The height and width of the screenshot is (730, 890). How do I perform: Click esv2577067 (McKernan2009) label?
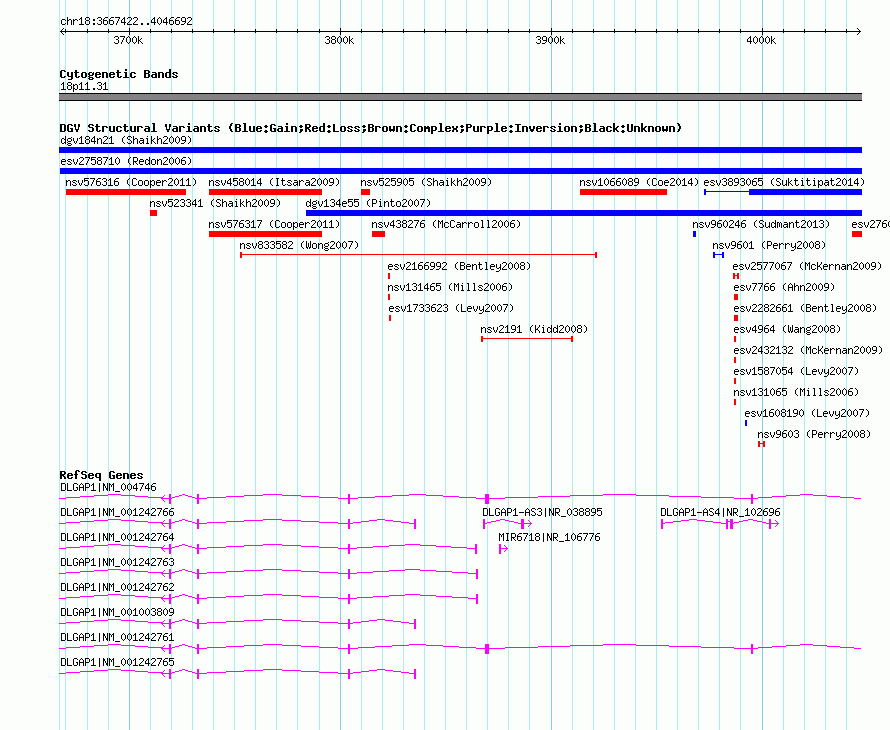(x=807, y=266)
